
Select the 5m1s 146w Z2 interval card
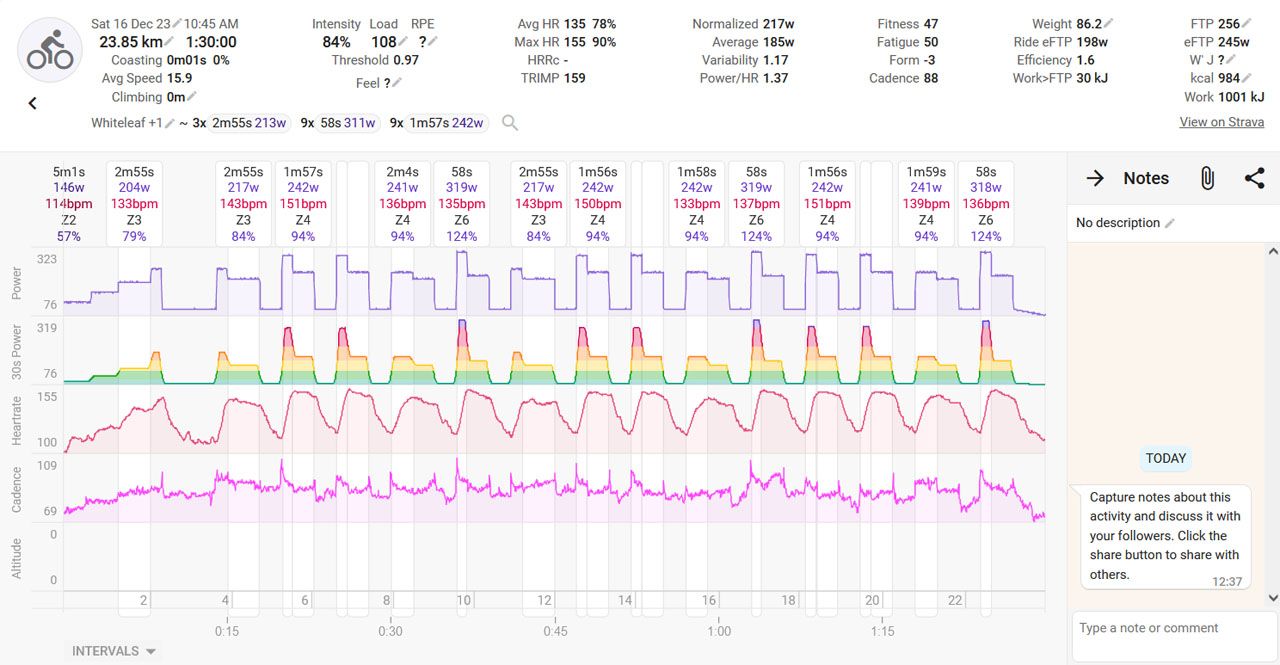tap(69, 204)
